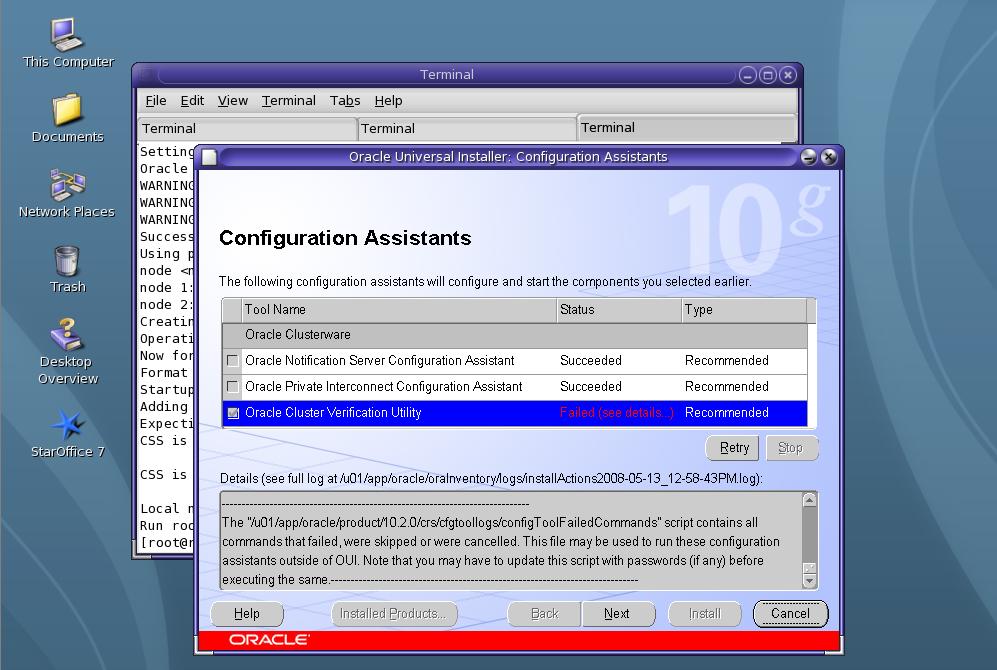Launch StarOffice 7 desktop icon
This screenshot has width=997, height=670.
tap(67, 434)
